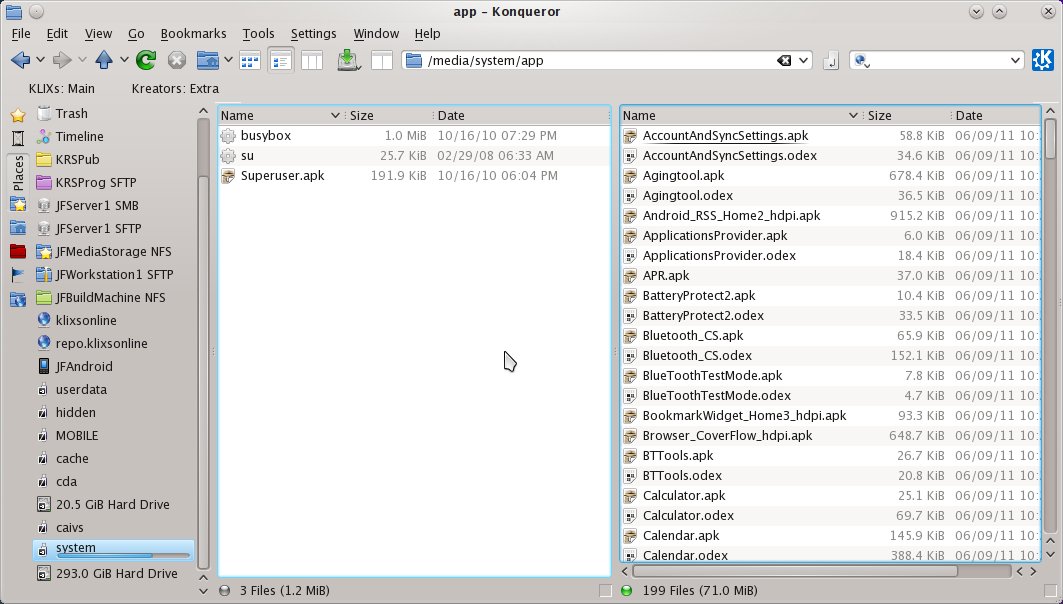The height and width of the screenshot is (604, 1063).
Task: Click the web search input field
Action: click(x=939, y=60)
